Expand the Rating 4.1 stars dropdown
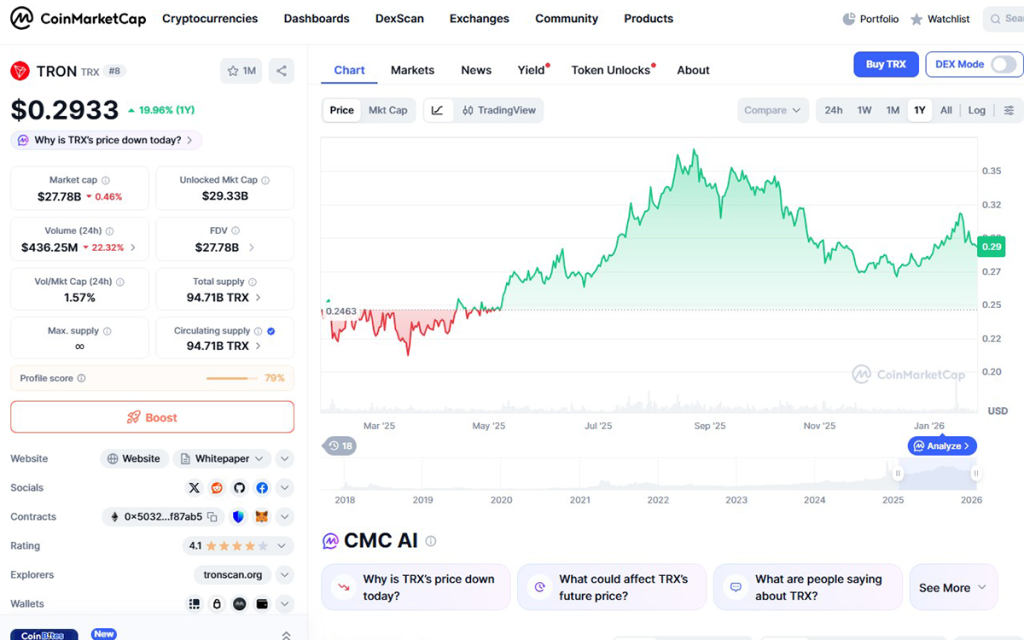The height and width of the screenshot is (640, 1024). tap(237, 546)
